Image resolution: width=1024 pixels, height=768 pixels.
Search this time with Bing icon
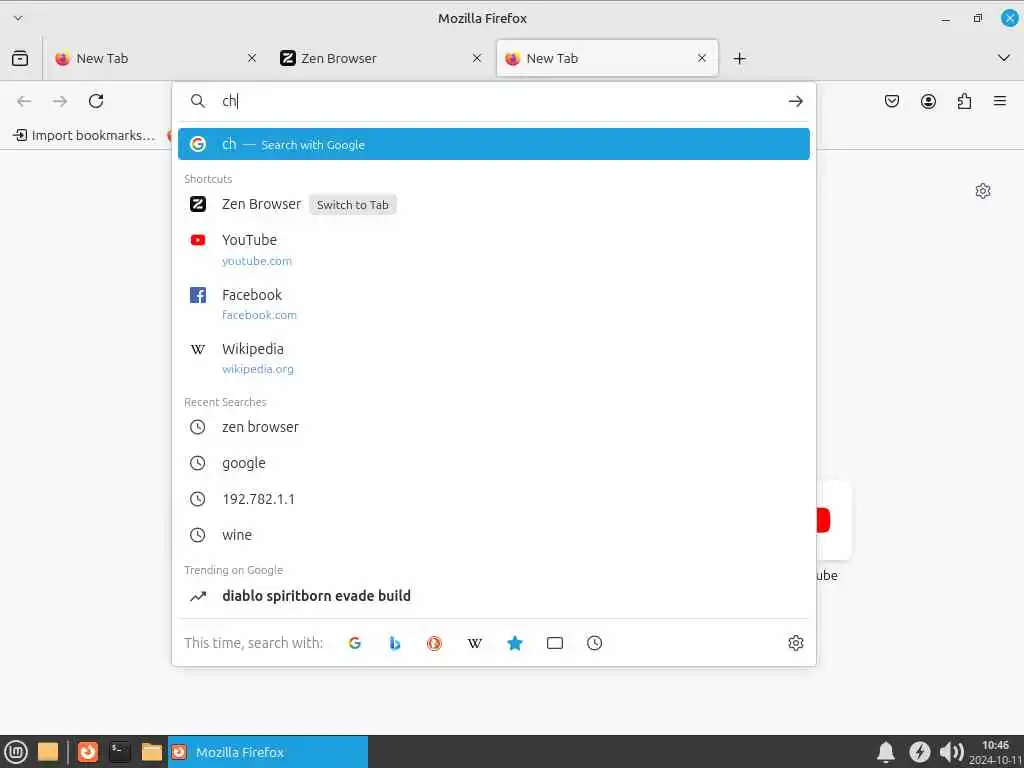[394, 643]
